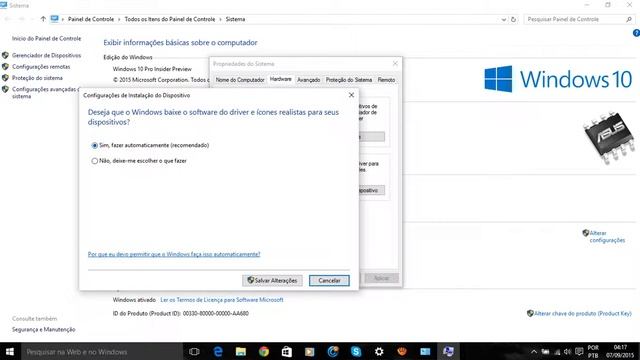Go to Início do Painel de Controle
The height and width of the screenshot is (360, 640).
pos(47,38)
